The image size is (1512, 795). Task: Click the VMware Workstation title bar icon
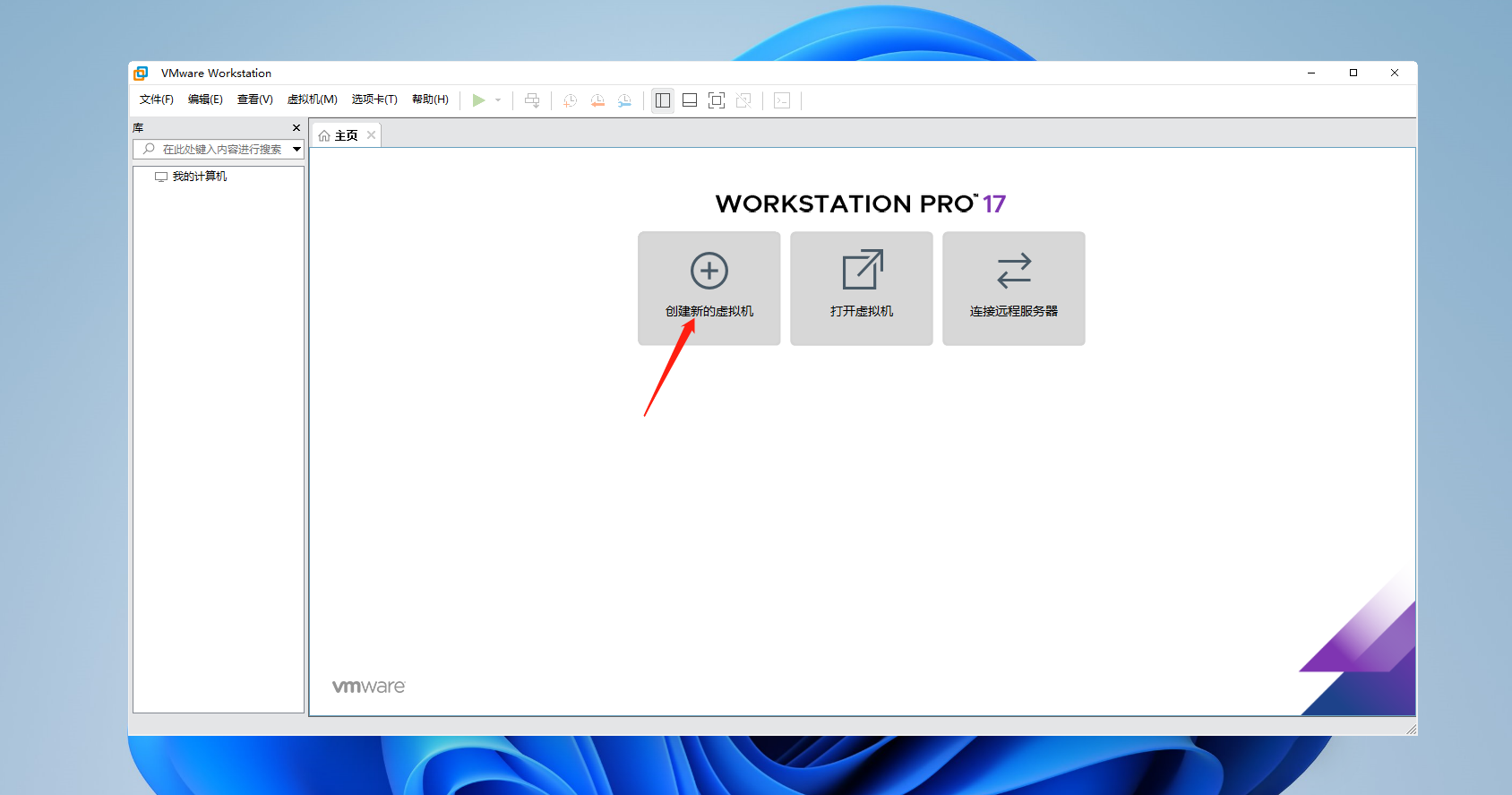click(141, 73)
